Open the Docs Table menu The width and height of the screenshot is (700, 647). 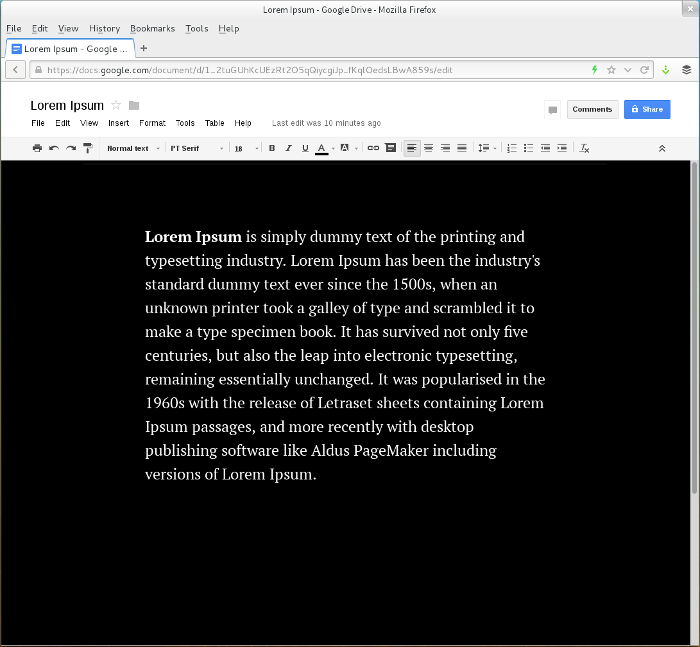click(x=214, y=123)
